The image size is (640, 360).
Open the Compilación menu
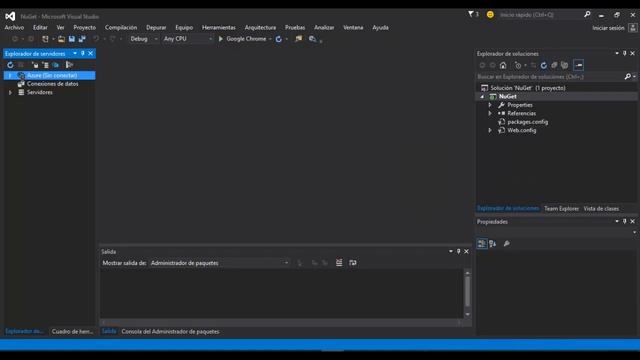coord(121,27)
